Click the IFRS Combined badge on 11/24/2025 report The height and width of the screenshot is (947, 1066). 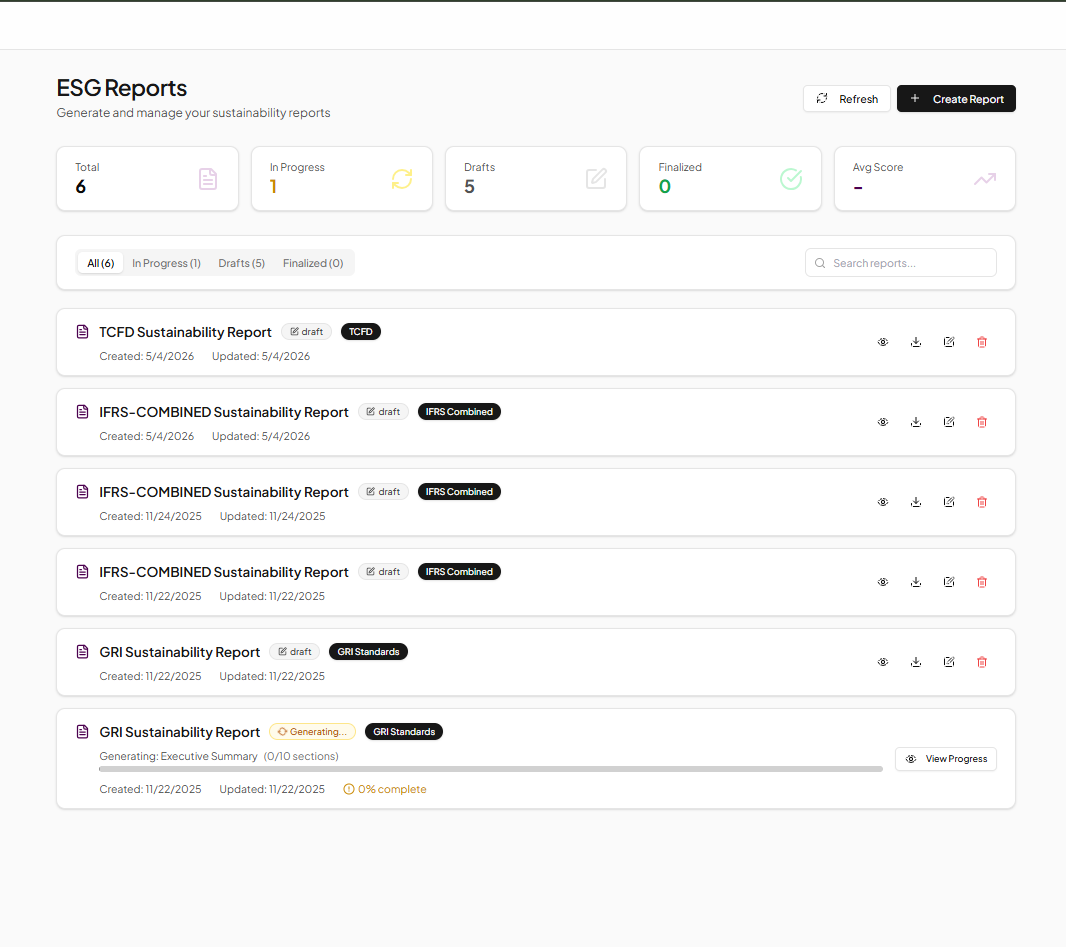click(x=459, y=492)
